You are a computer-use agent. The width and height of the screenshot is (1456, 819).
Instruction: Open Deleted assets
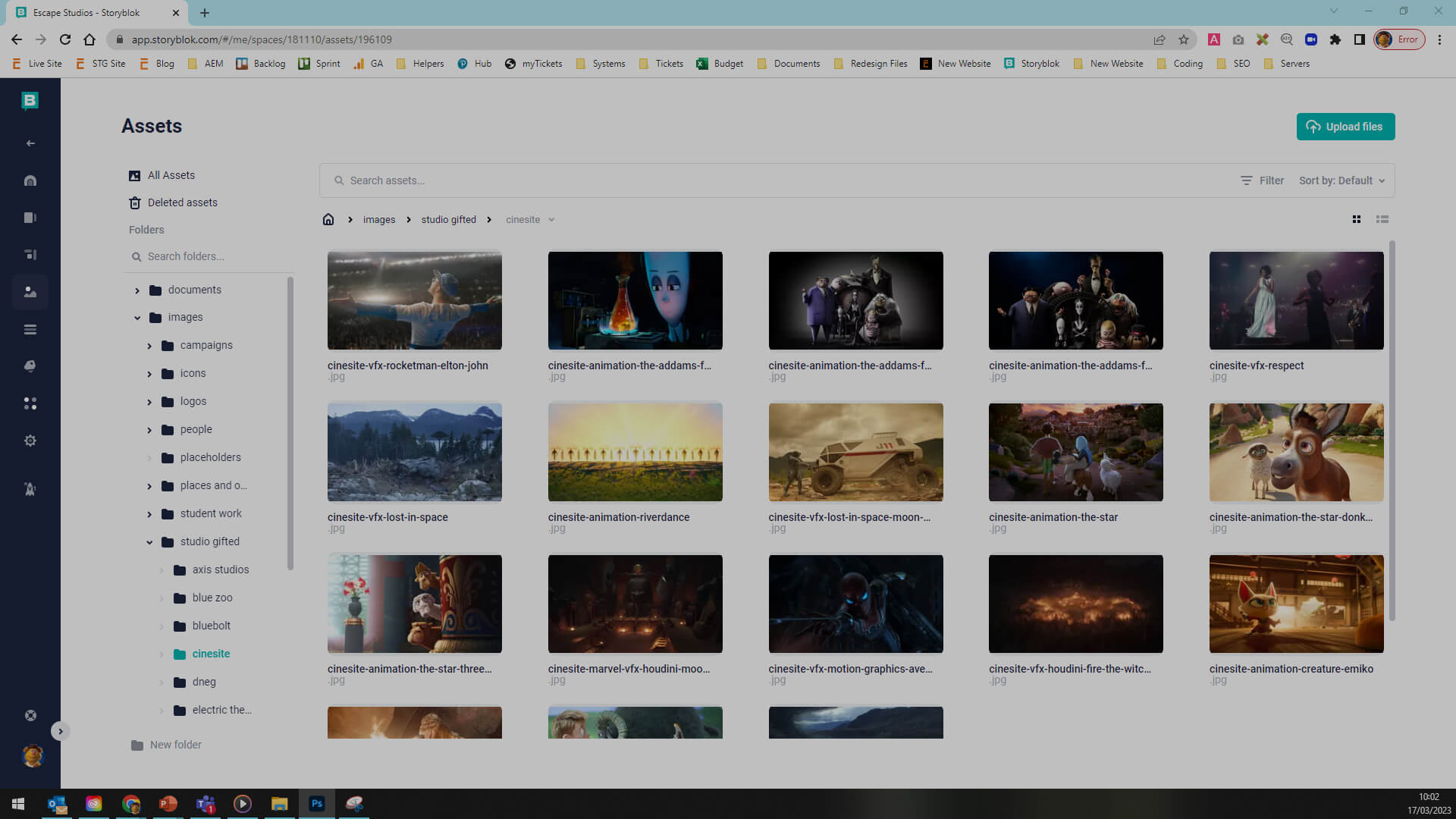click(x=173, y=202)
